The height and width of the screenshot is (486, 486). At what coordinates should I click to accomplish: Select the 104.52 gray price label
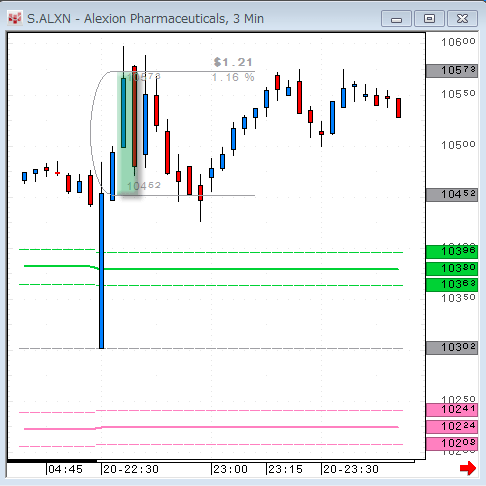point(452,195)
